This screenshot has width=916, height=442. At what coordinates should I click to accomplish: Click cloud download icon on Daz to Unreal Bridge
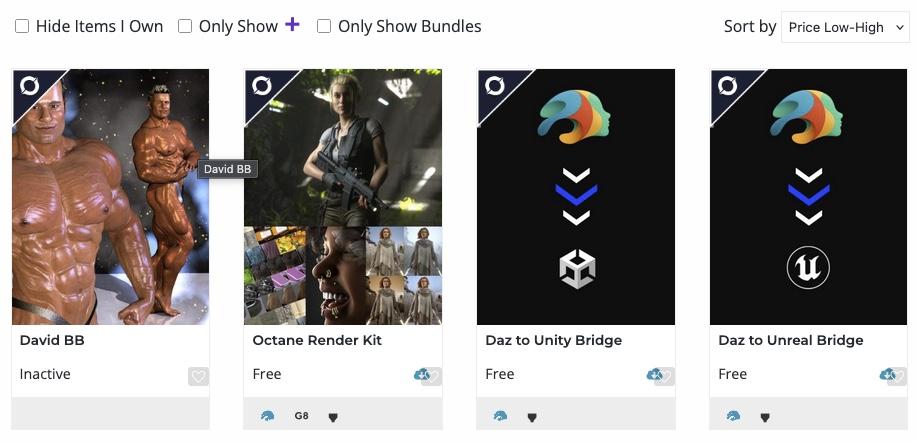[887, 374]
